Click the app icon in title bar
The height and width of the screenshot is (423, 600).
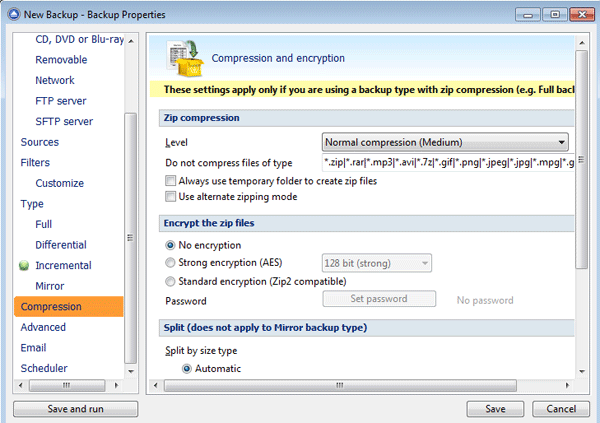pos(14,15)
